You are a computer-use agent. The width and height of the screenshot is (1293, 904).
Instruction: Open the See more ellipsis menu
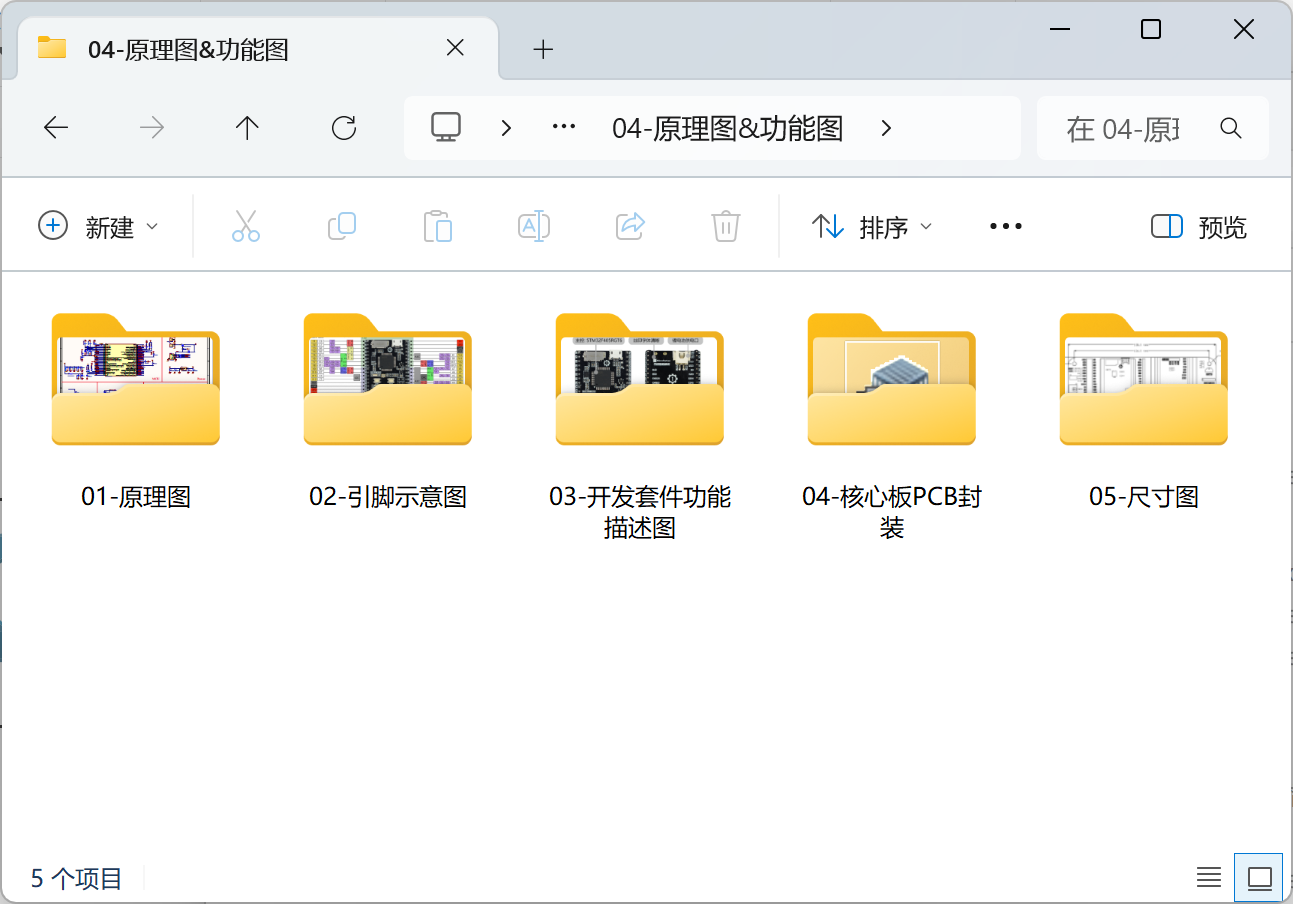point(1004,226)
